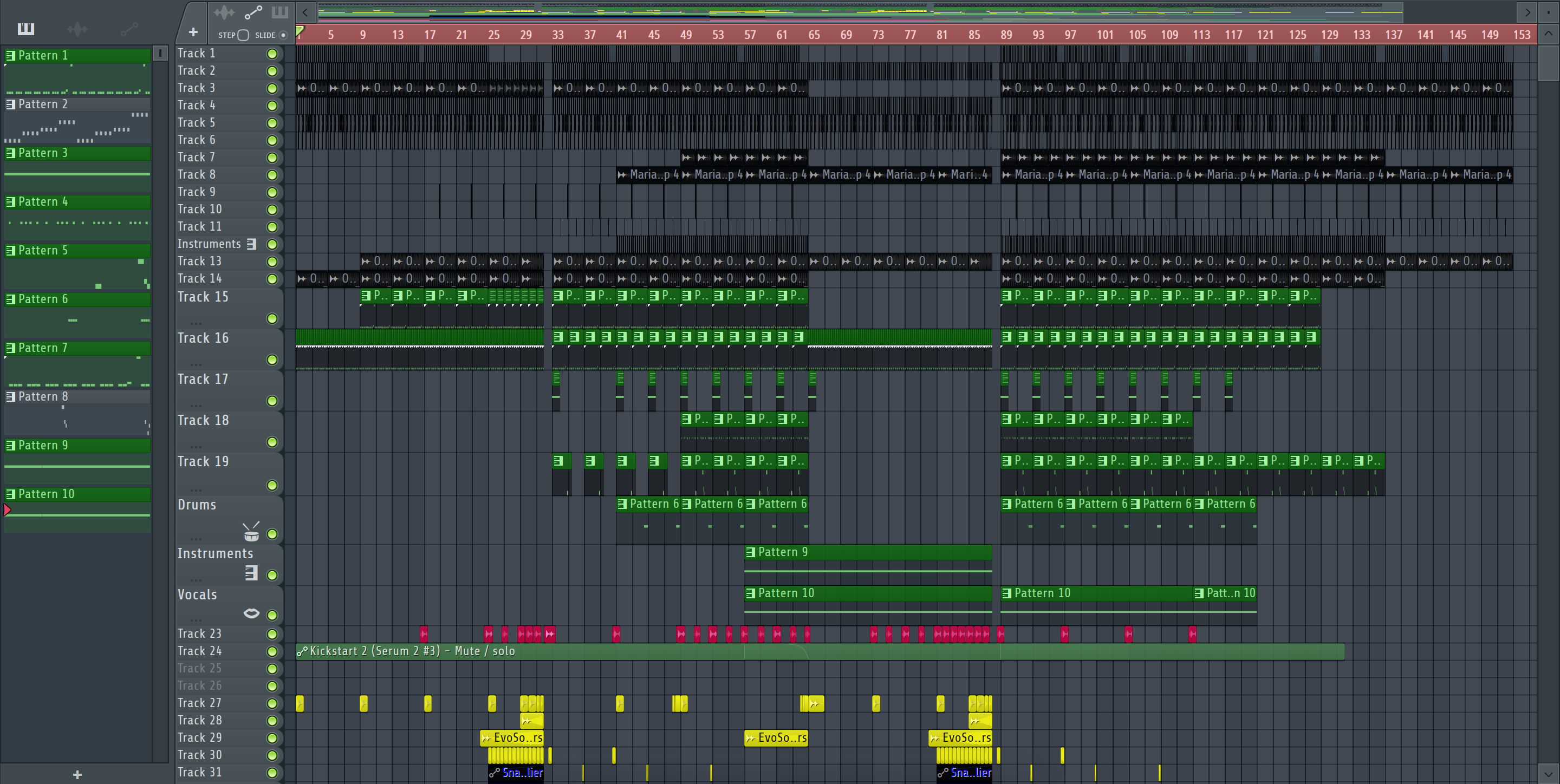Mute Track 24 using its green LED

tap(272, 651)
